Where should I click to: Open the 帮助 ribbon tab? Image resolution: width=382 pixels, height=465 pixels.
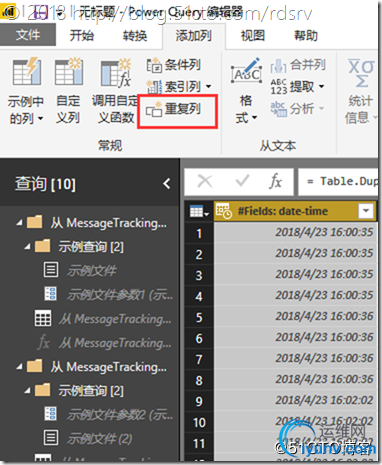coord(306,35)
